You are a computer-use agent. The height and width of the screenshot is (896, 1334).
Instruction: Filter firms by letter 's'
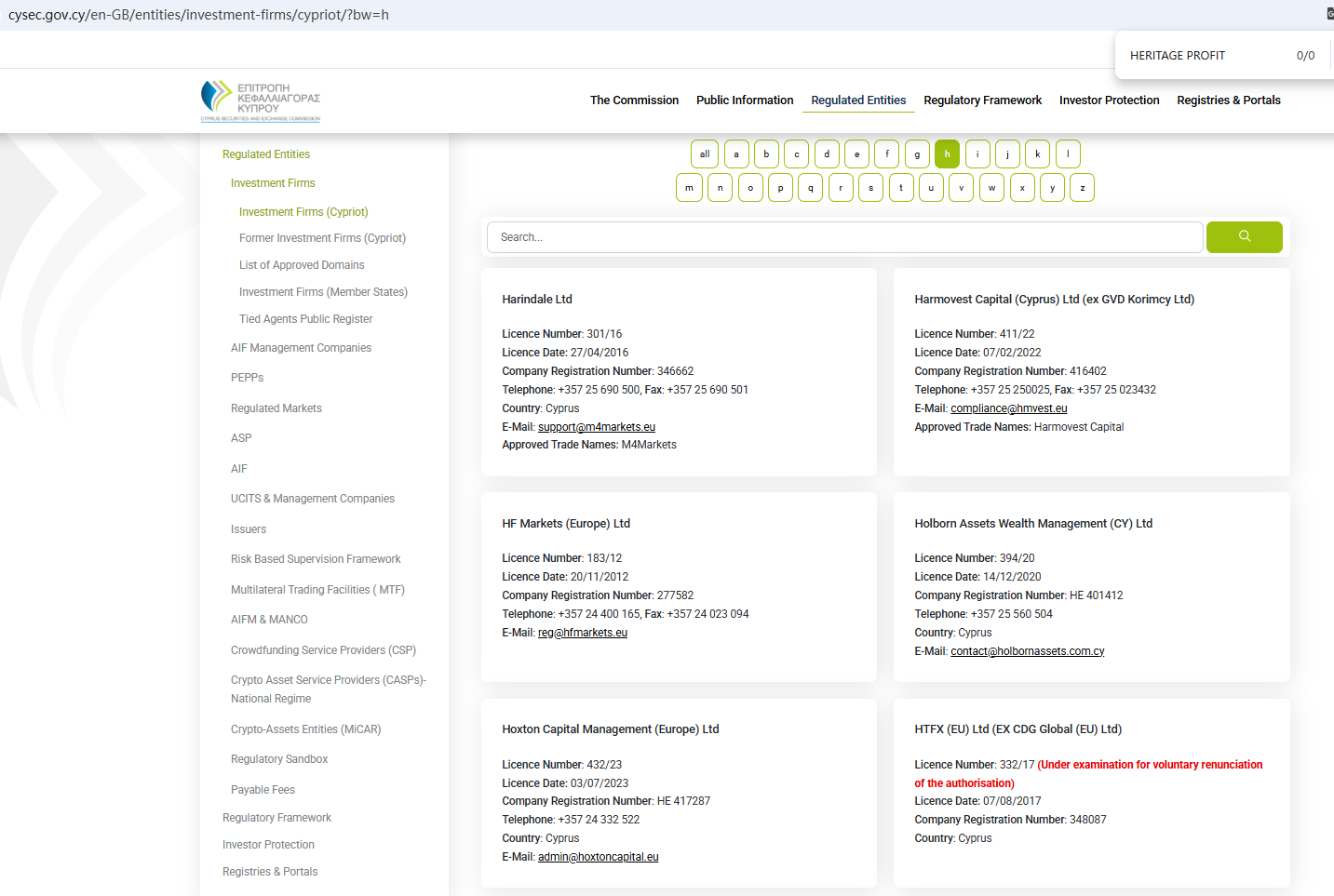pyautogui.click(x=870, y=188)
